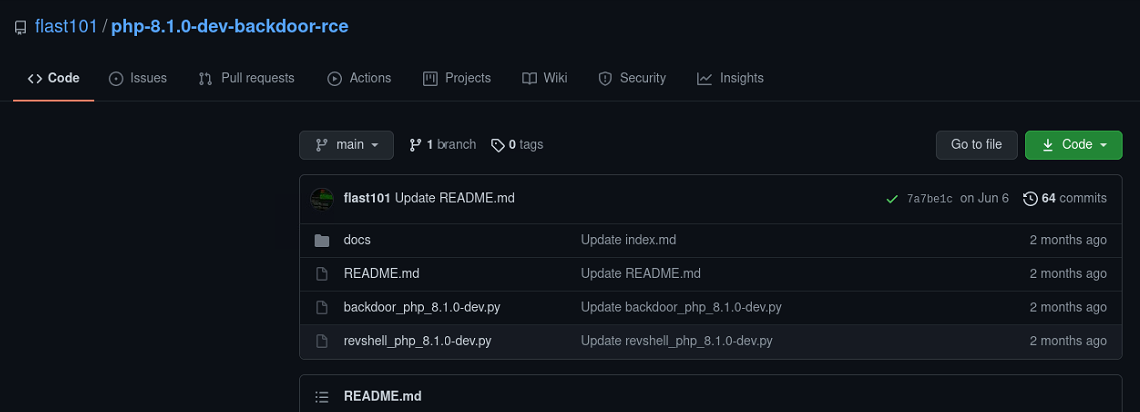Screen dimensions: 1140x412
Task: Open the Actions tab
Action: [359, 78]
